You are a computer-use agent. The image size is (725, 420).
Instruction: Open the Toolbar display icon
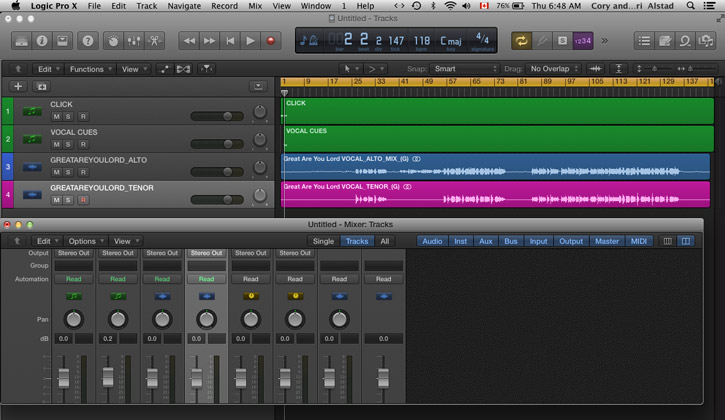click(x=62, y=41)
